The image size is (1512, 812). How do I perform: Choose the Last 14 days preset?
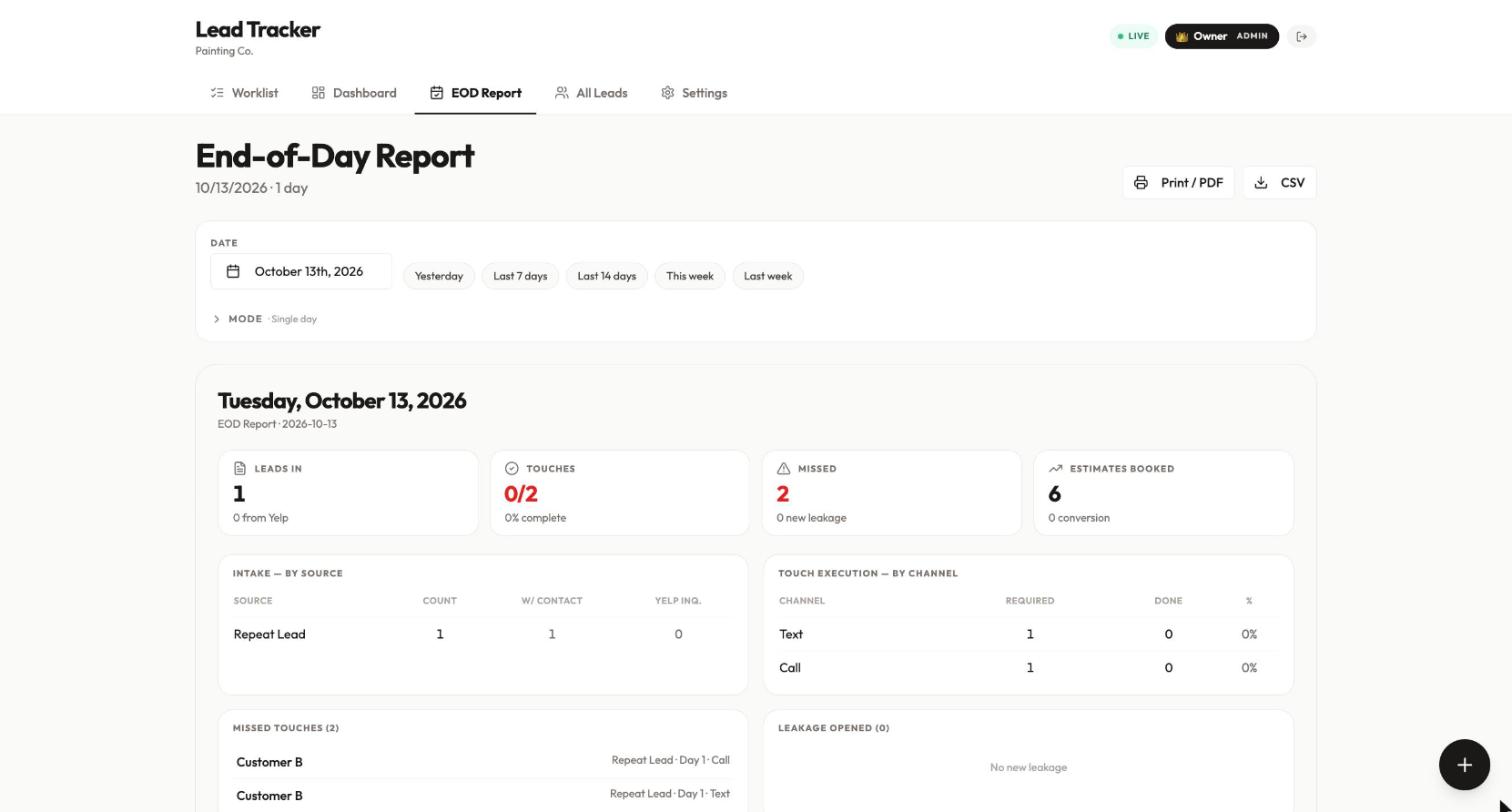(607, 277)
